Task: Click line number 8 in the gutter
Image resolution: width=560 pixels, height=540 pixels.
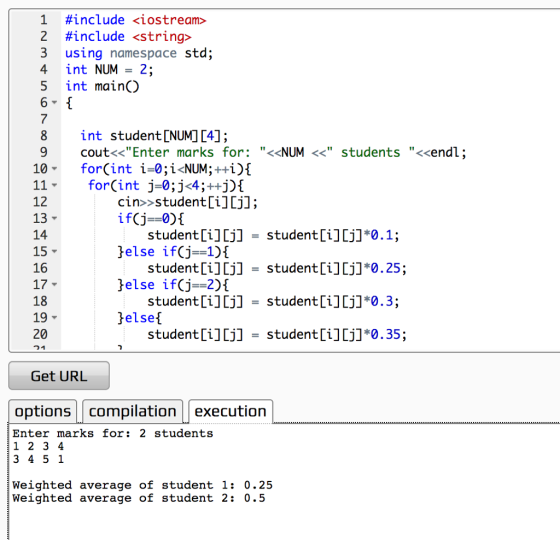Action: [x=44, y=136]
